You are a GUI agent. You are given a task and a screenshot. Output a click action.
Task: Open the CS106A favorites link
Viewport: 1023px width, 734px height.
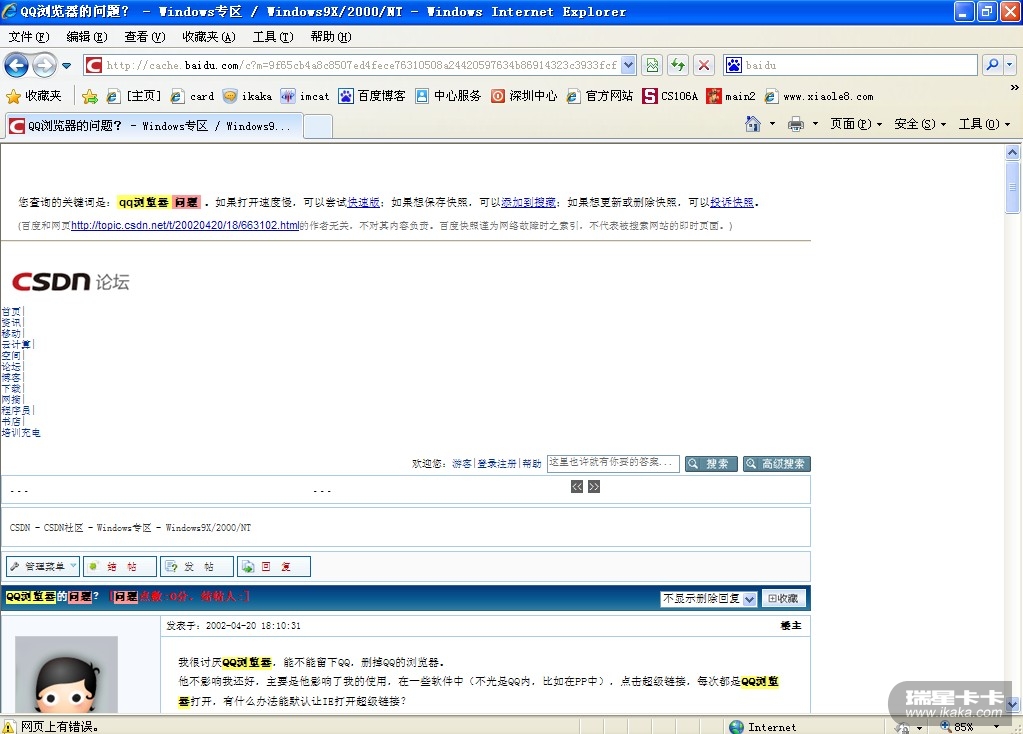670,97
